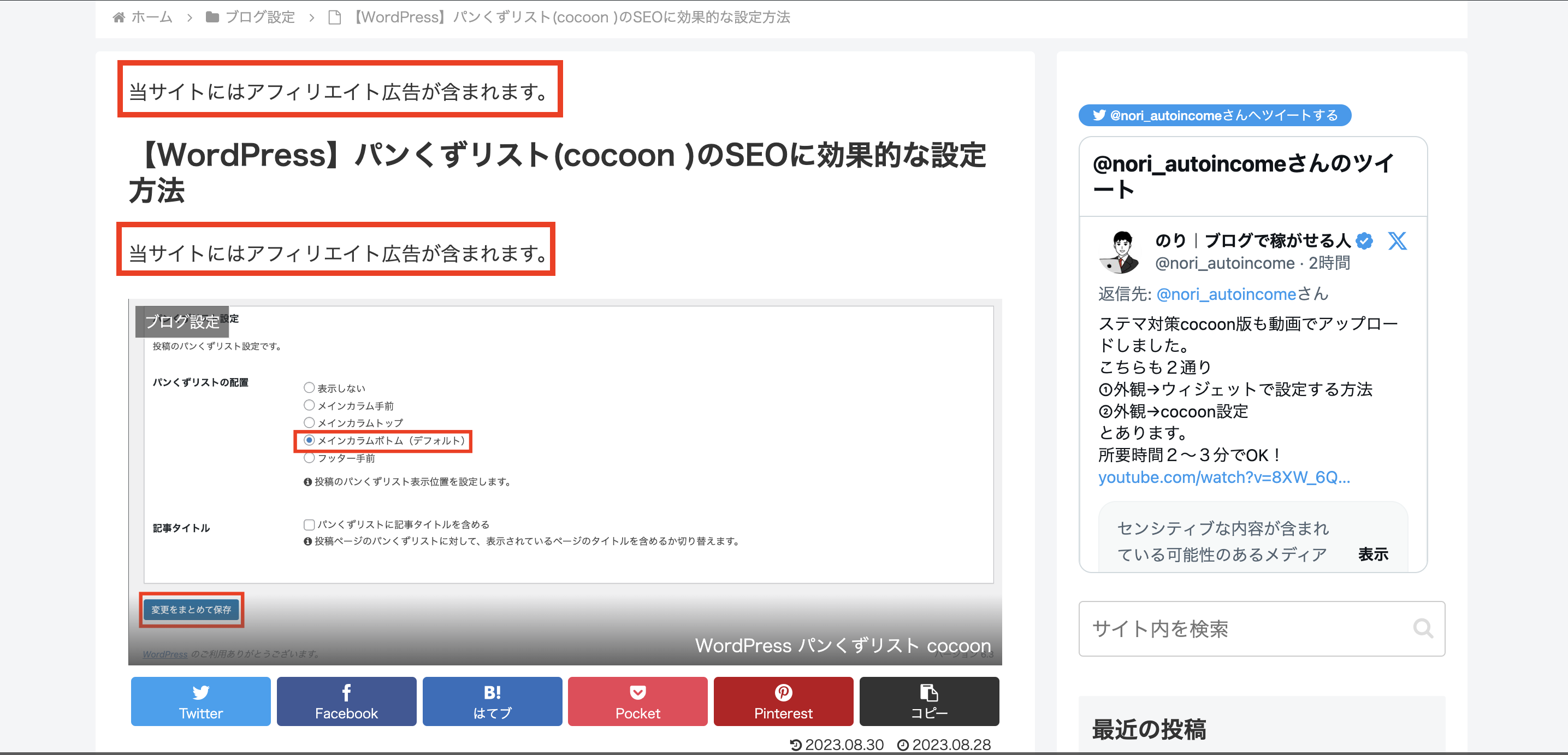Viewport: 1568px width, 755px height.
Task: Click the Twitter bird icon in share button
Action: (x=201, y=692)
